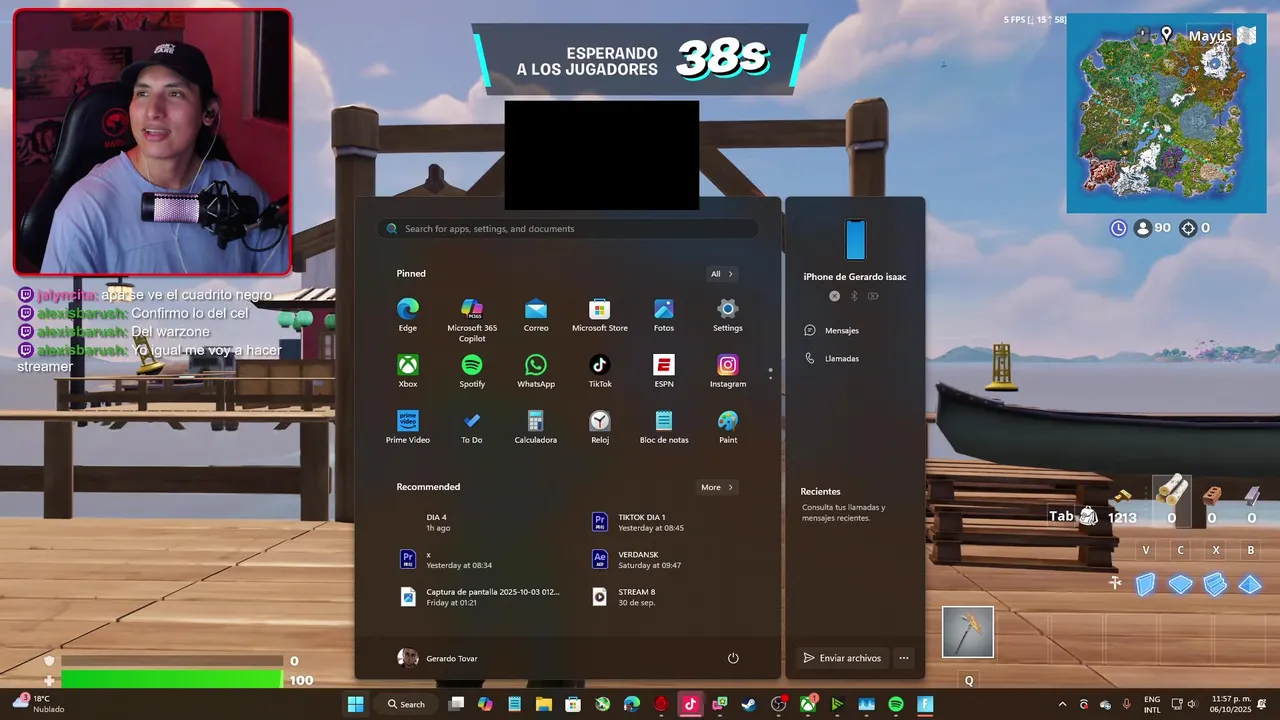Open the taskbar Microsoft Store icon
Viewport: 1280px width, 720px height.
(x=573, y=704)
